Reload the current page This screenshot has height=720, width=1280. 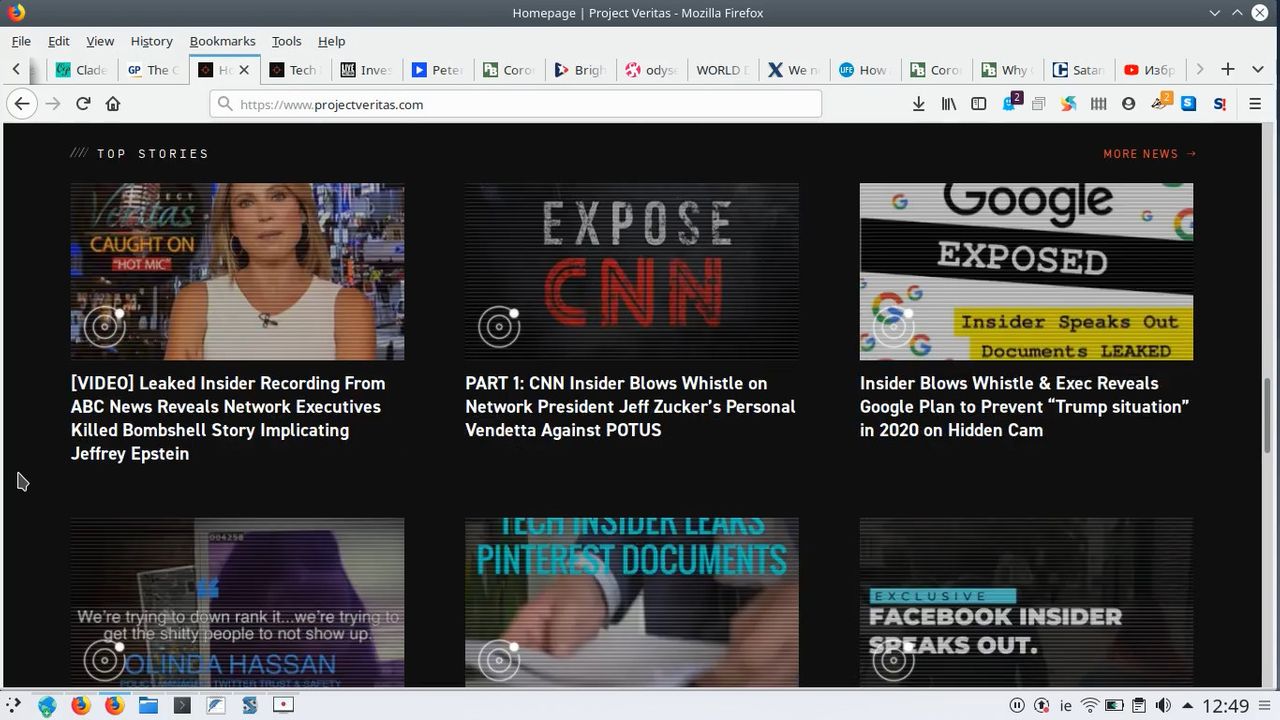83,104
